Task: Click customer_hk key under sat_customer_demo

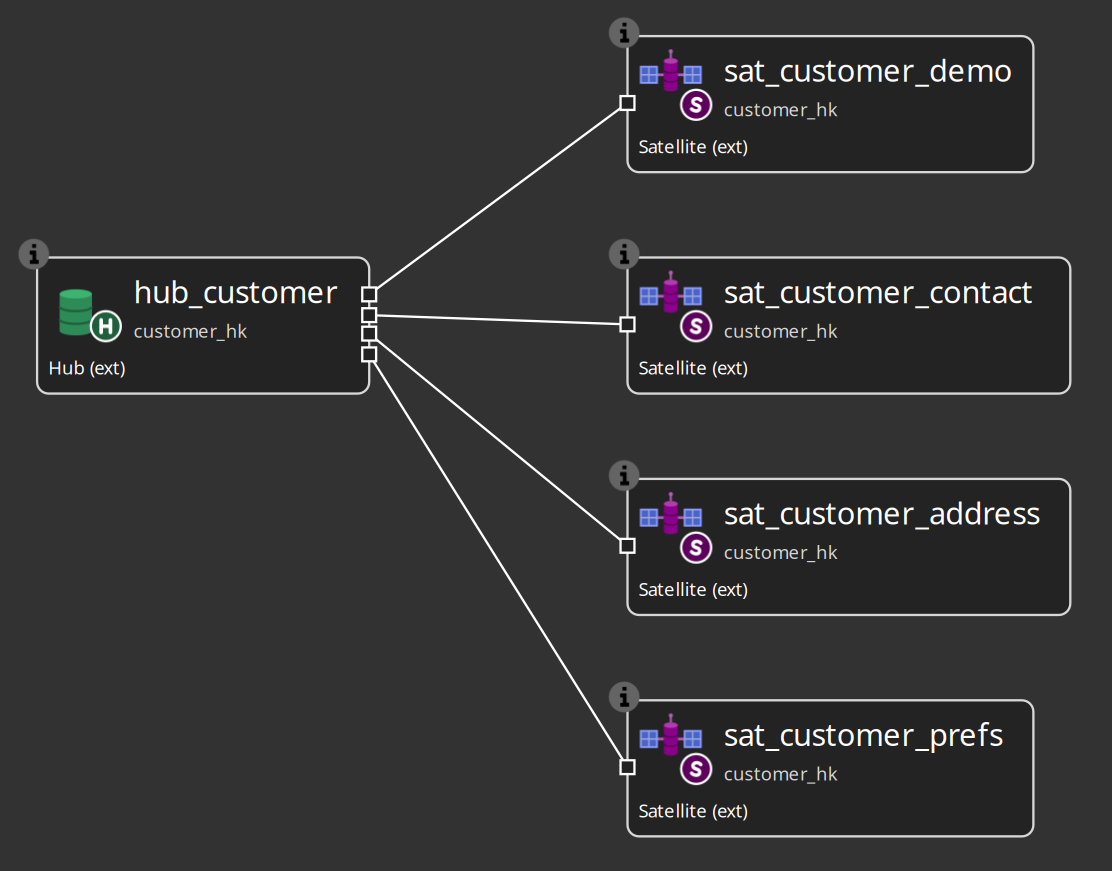Action: click(780, 110)
